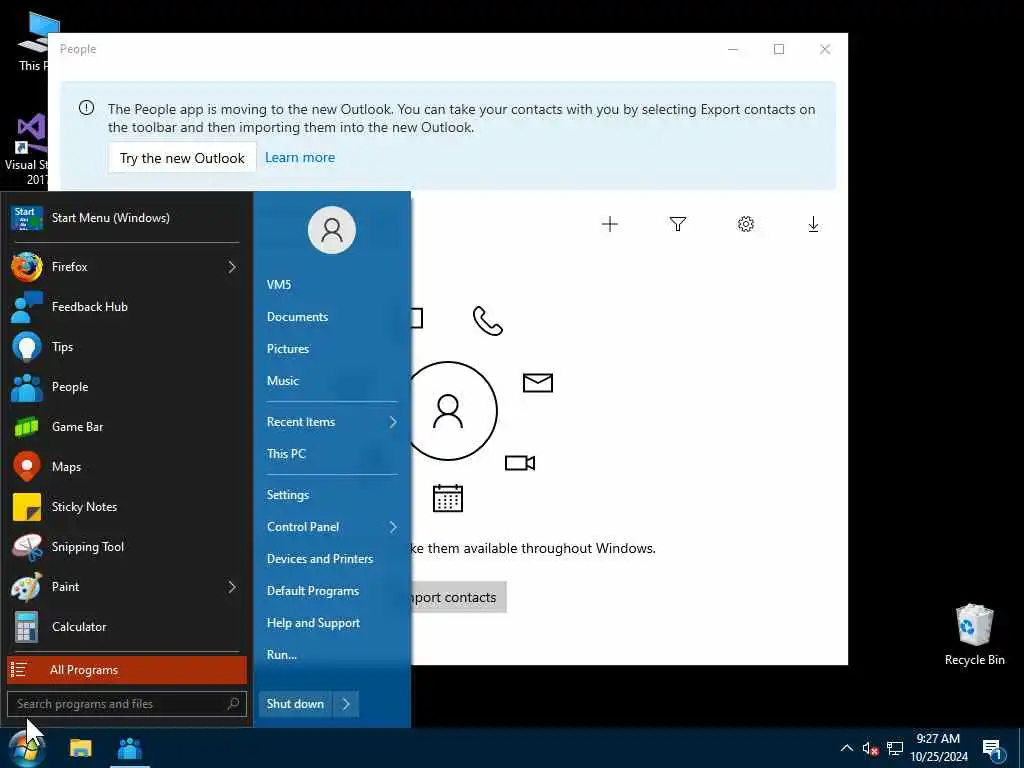1024x768 pixels.
Task: Minimize the People window
Action: pyautogui.click(x=733, y=49)
